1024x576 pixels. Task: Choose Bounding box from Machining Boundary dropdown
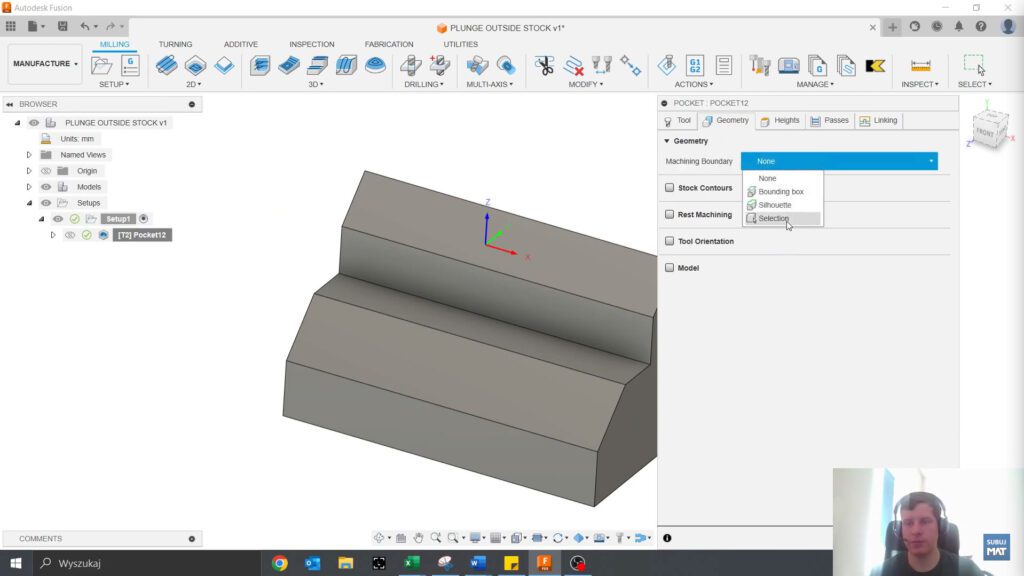pos(779,191)
